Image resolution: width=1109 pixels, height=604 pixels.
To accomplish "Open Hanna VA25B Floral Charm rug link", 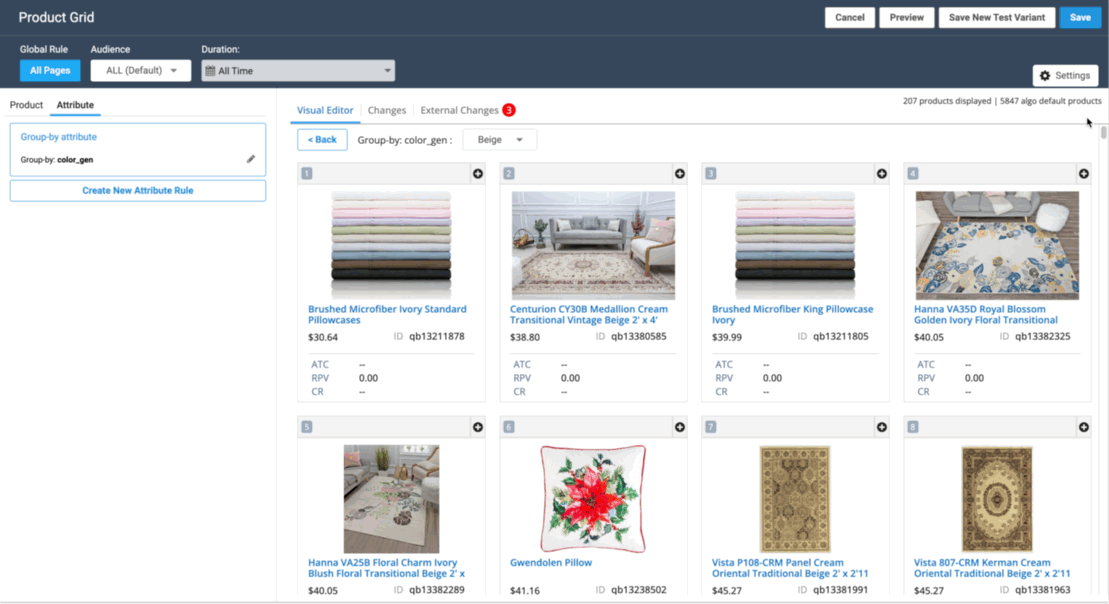I will pos(386,568).
